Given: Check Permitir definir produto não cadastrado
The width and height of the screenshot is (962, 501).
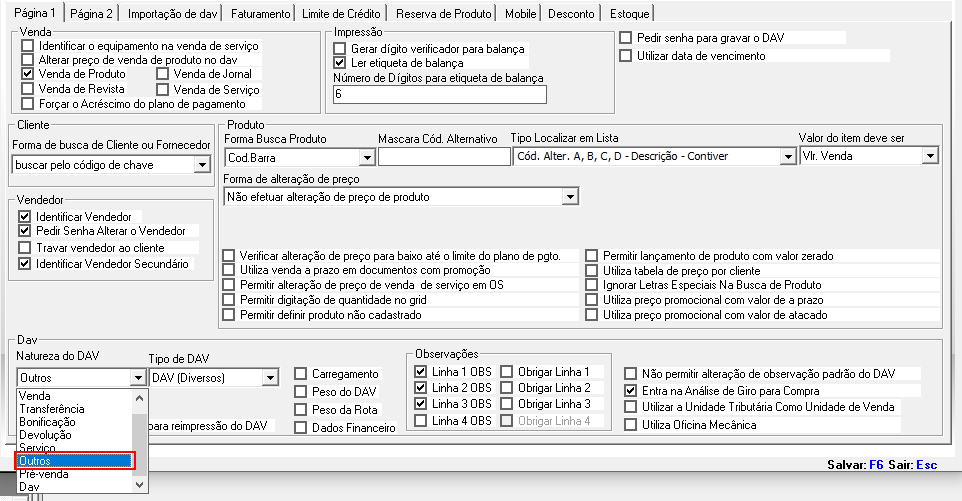Looking at the screenshot, I should point(229,315).
